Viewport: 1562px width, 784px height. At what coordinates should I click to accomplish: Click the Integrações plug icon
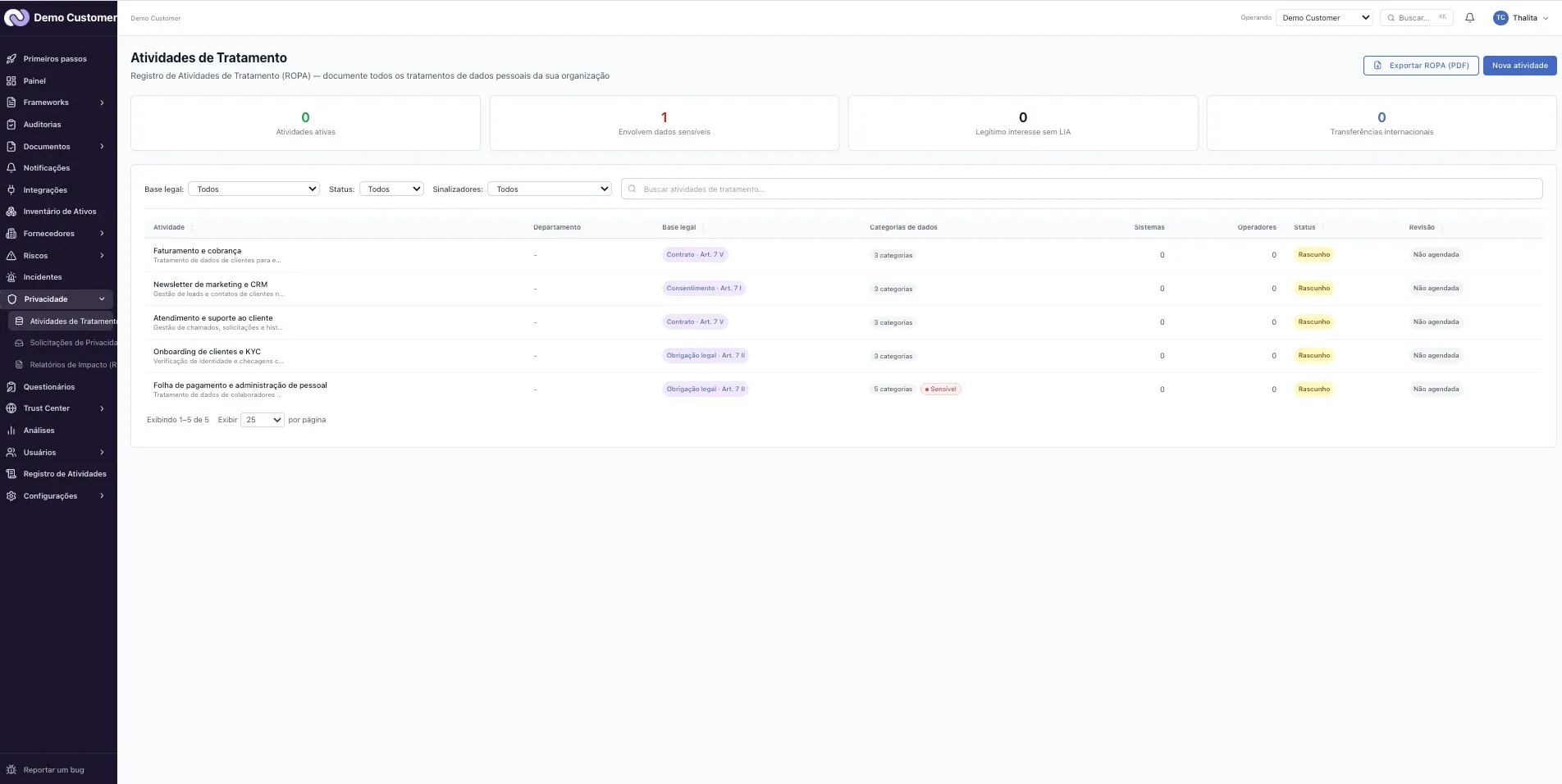coord(11,190)
